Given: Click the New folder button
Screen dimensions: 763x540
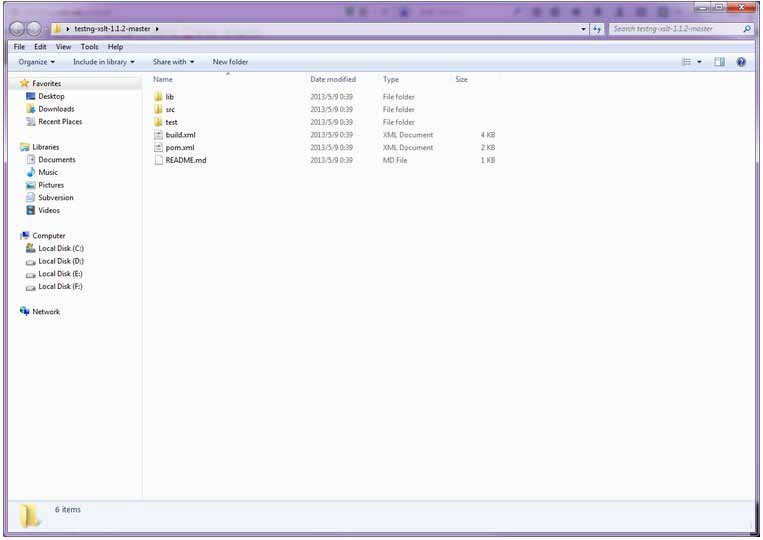Looking at the screenshot, I should [x=230, y=62].
